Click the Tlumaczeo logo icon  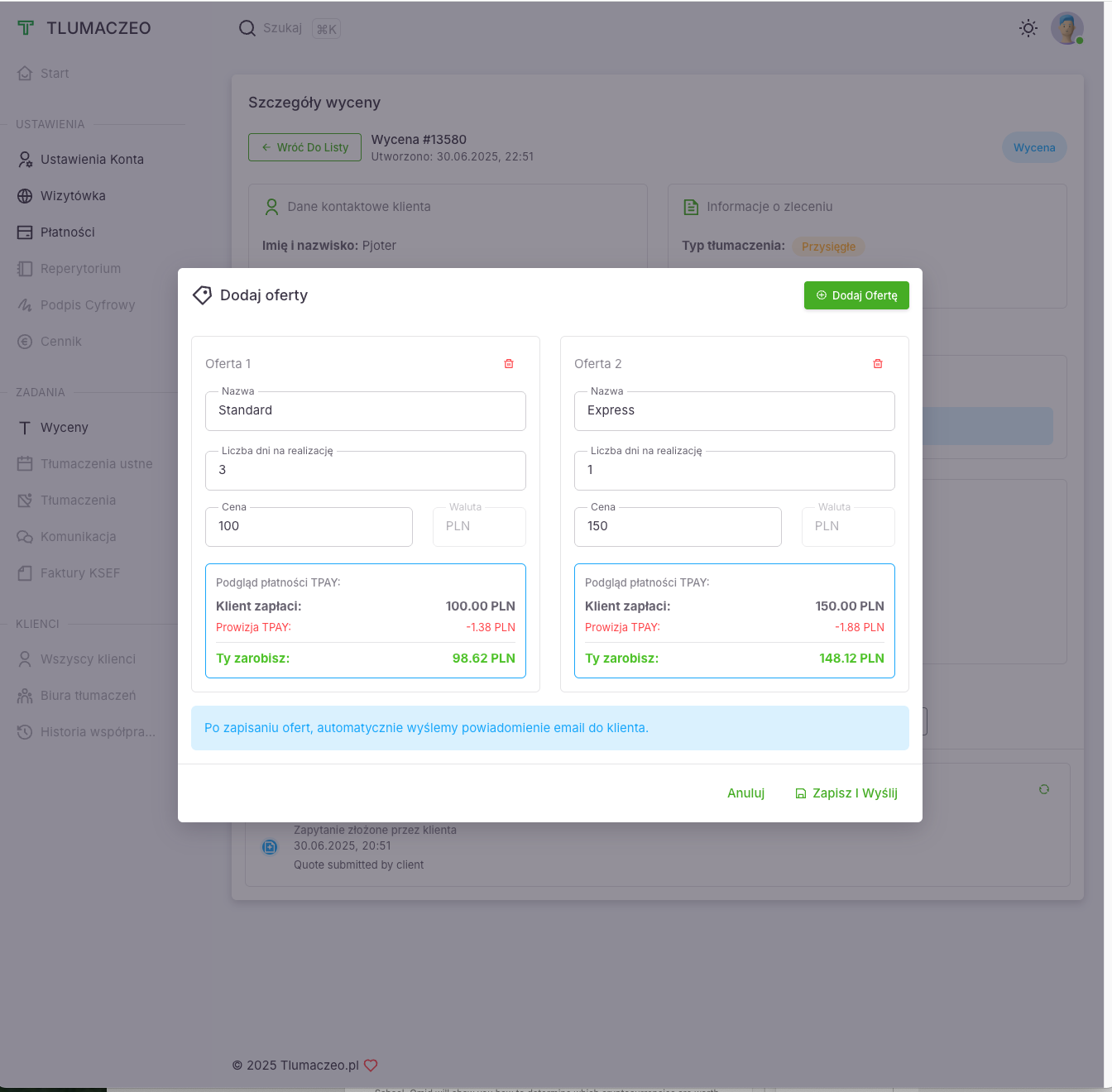click(x=26, y=28)
